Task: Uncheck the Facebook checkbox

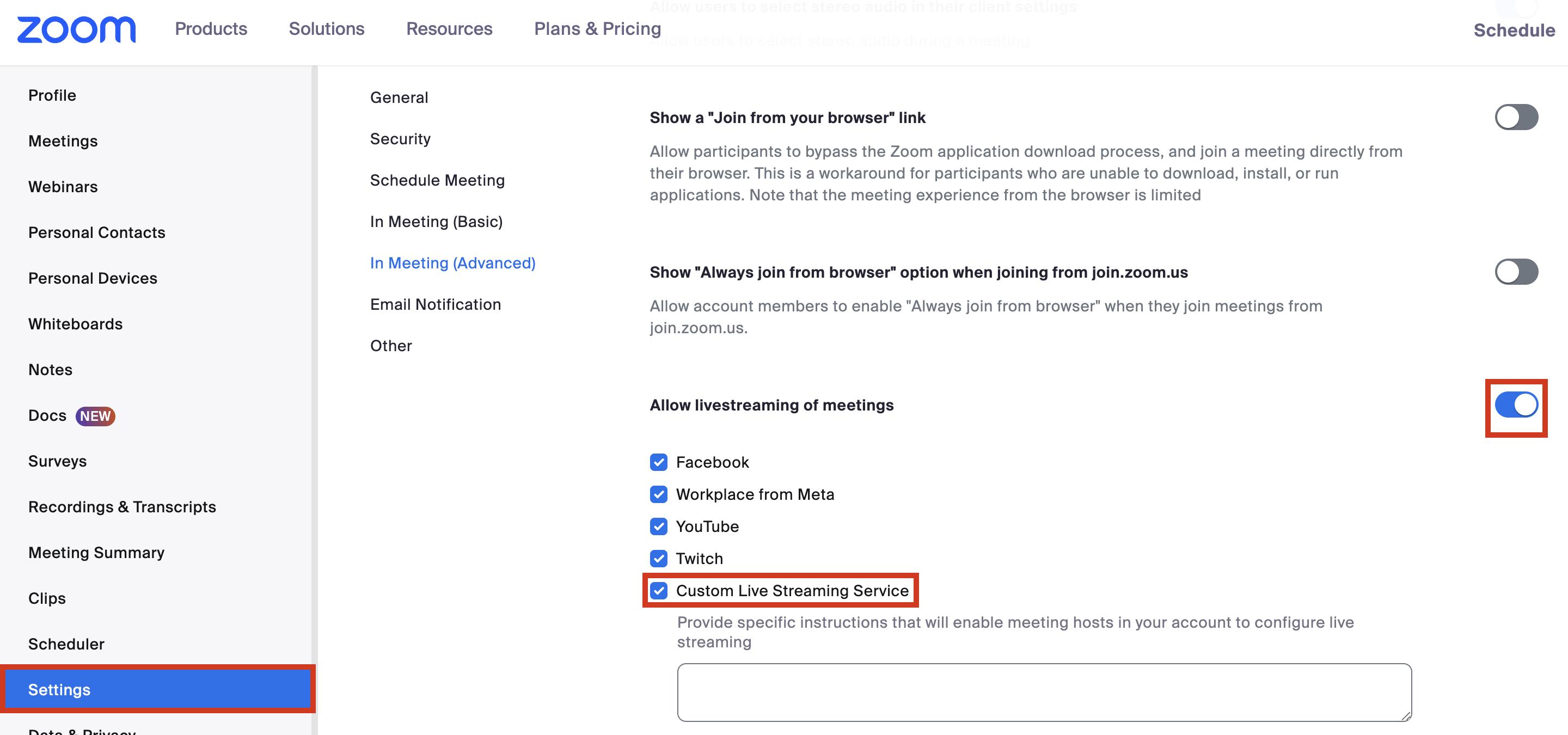Action: click(x=659, y=462)
